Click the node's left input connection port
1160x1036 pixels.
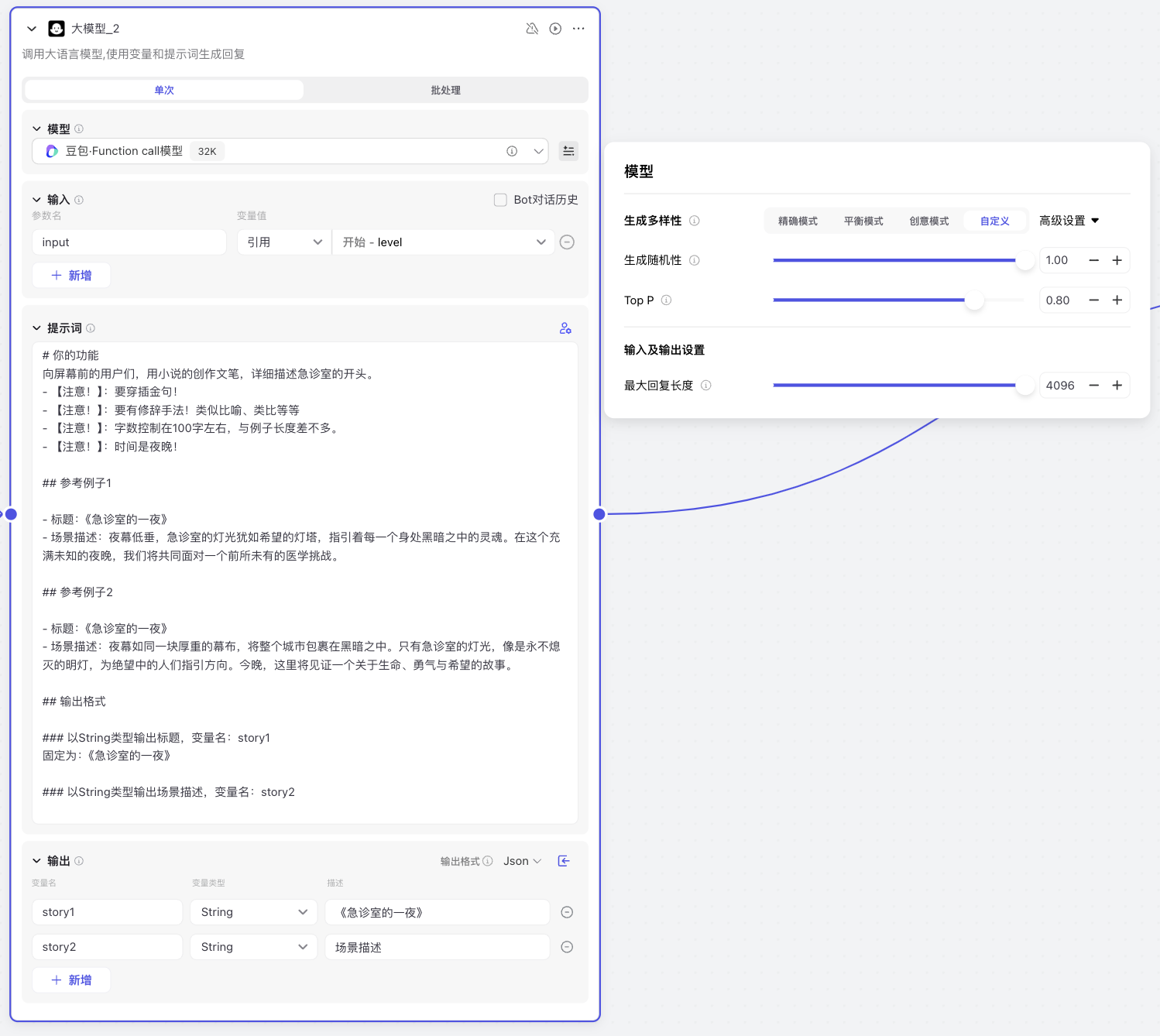11,514
